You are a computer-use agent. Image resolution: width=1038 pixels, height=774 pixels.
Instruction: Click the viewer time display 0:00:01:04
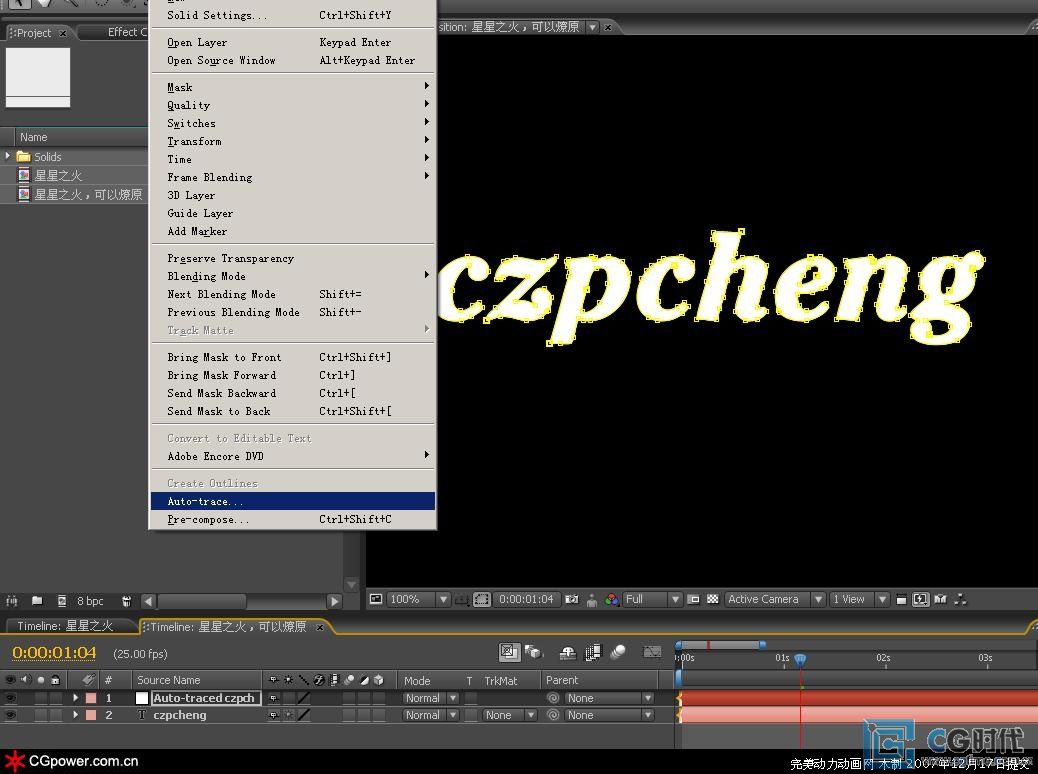pyautogui.click(x=526, y=599)
